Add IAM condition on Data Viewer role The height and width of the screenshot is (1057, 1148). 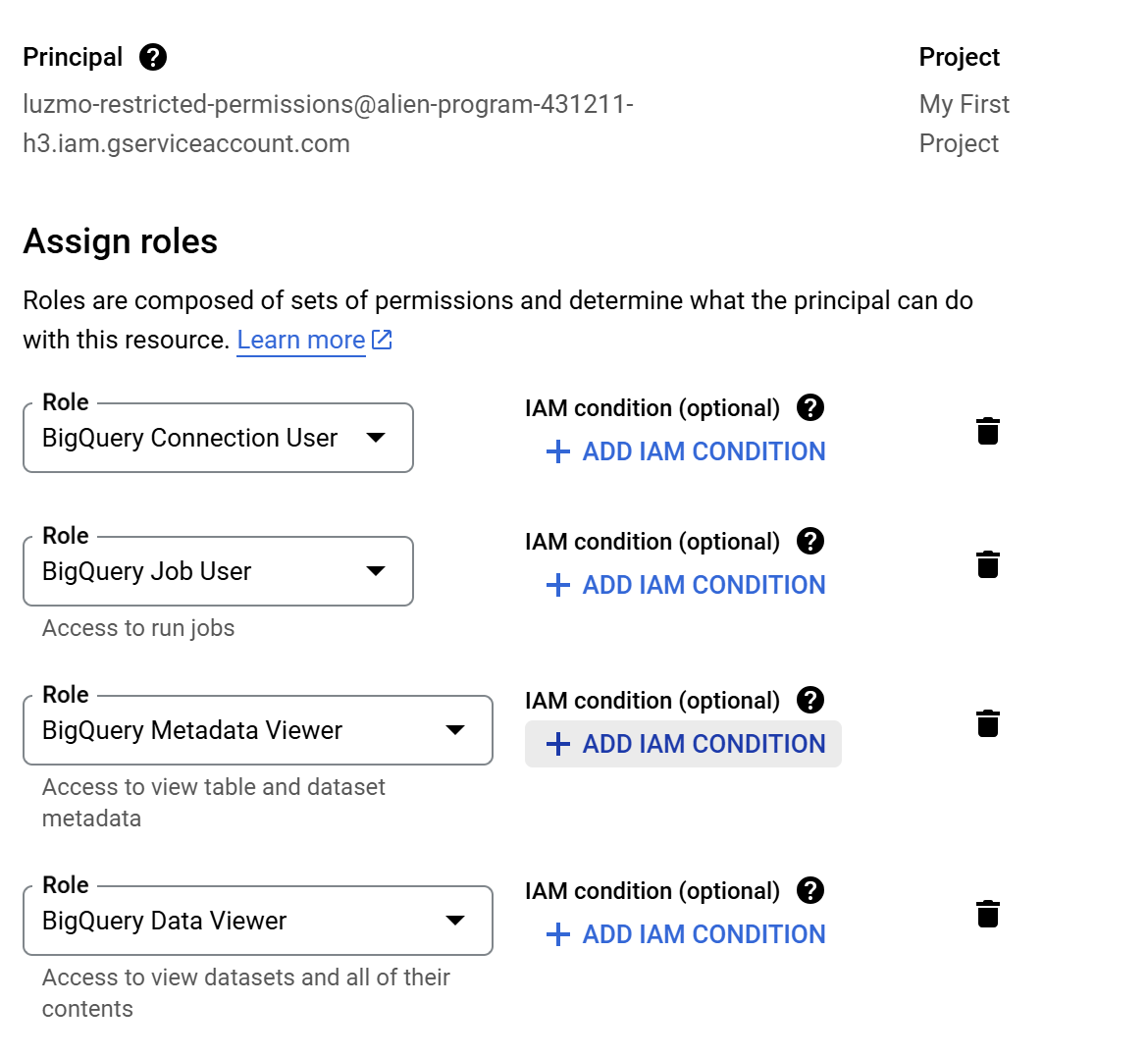click(x=684, y=934)
